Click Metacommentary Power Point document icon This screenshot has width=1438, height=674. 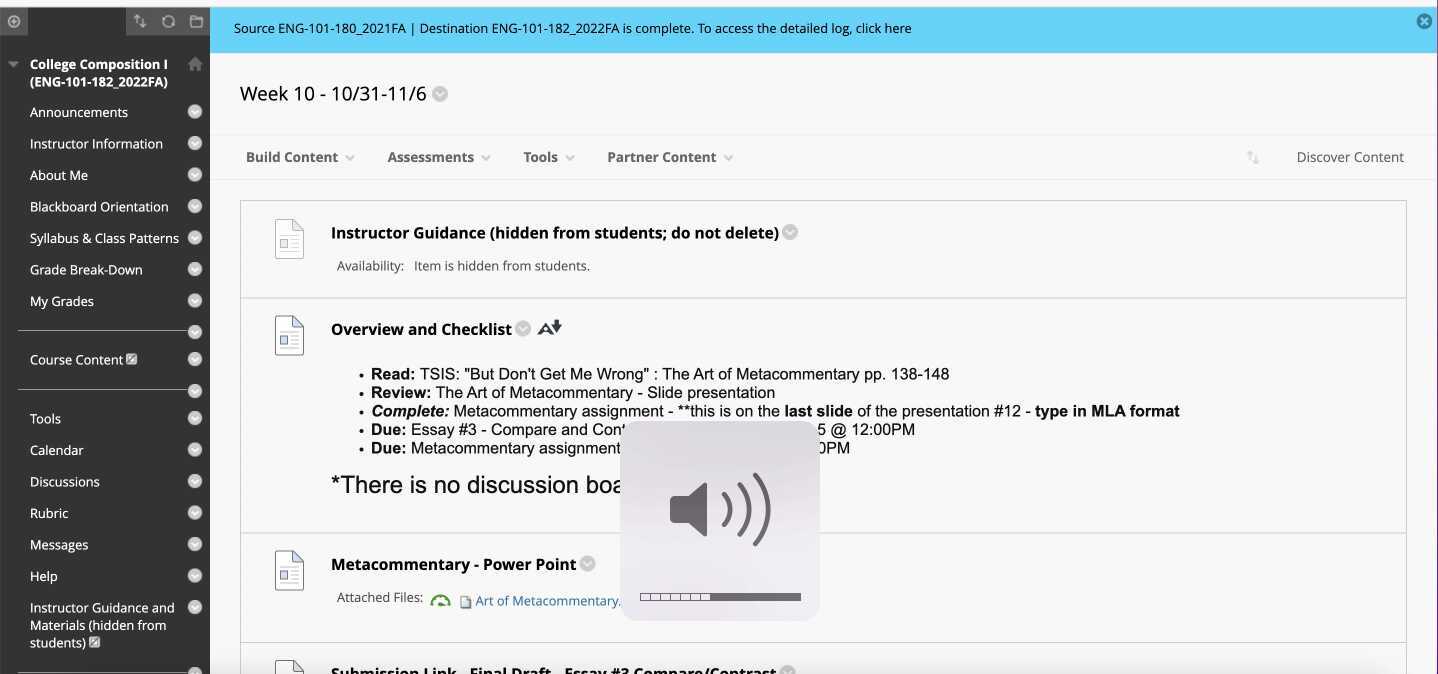tap(289, 571)
